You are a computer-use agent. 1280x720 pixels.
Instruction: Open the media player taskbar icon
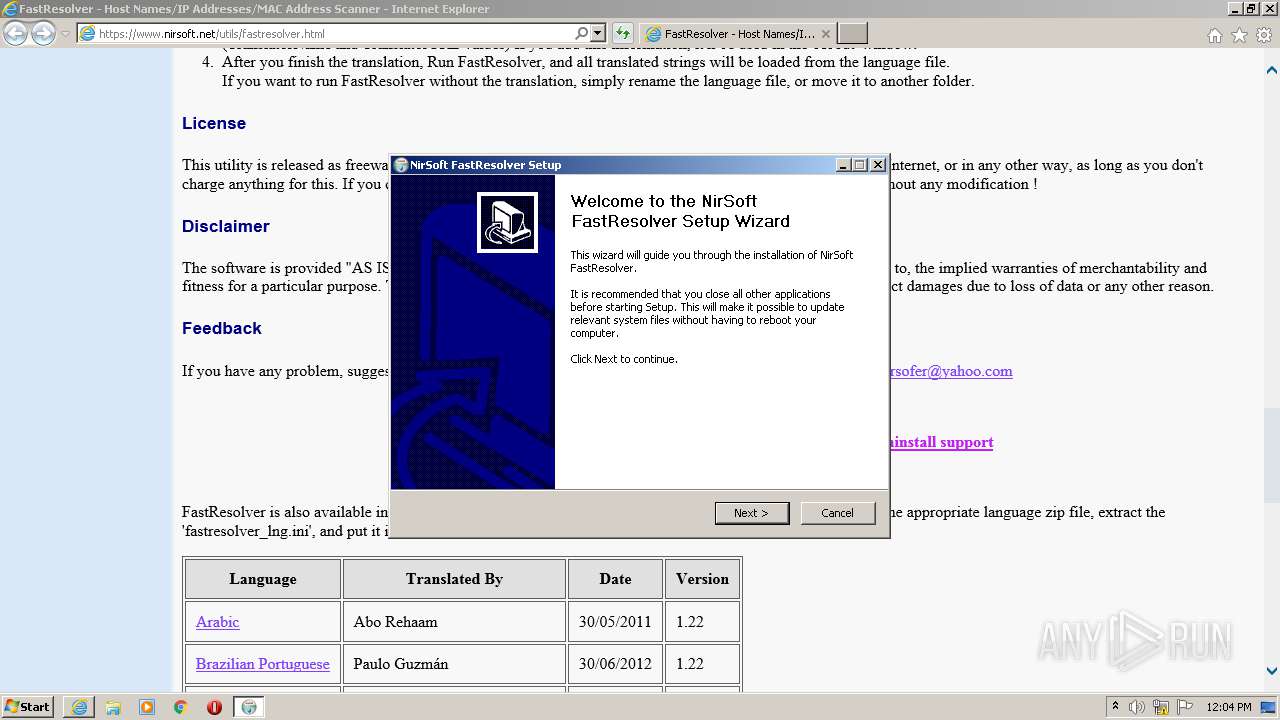coord(147,707)
